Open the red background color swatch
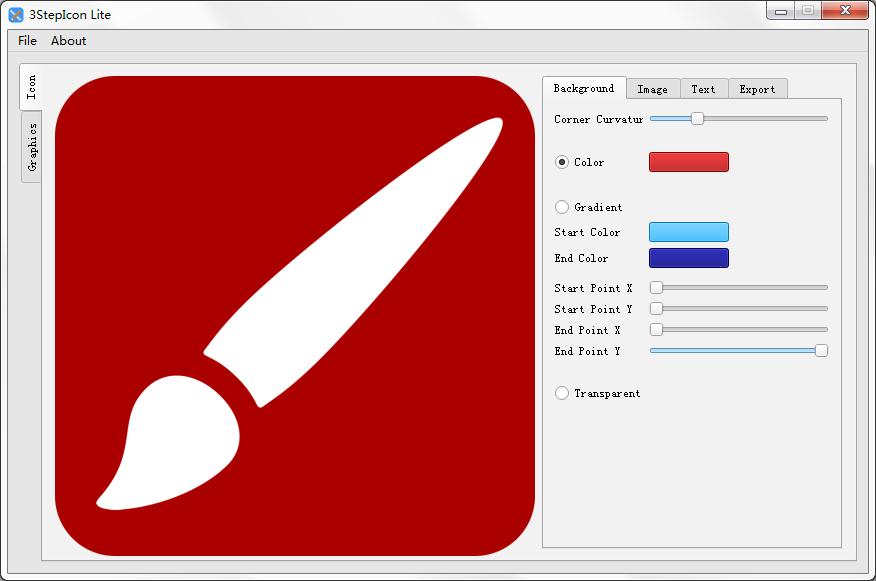Screen dimensions: 876x581 pos(689,162)
